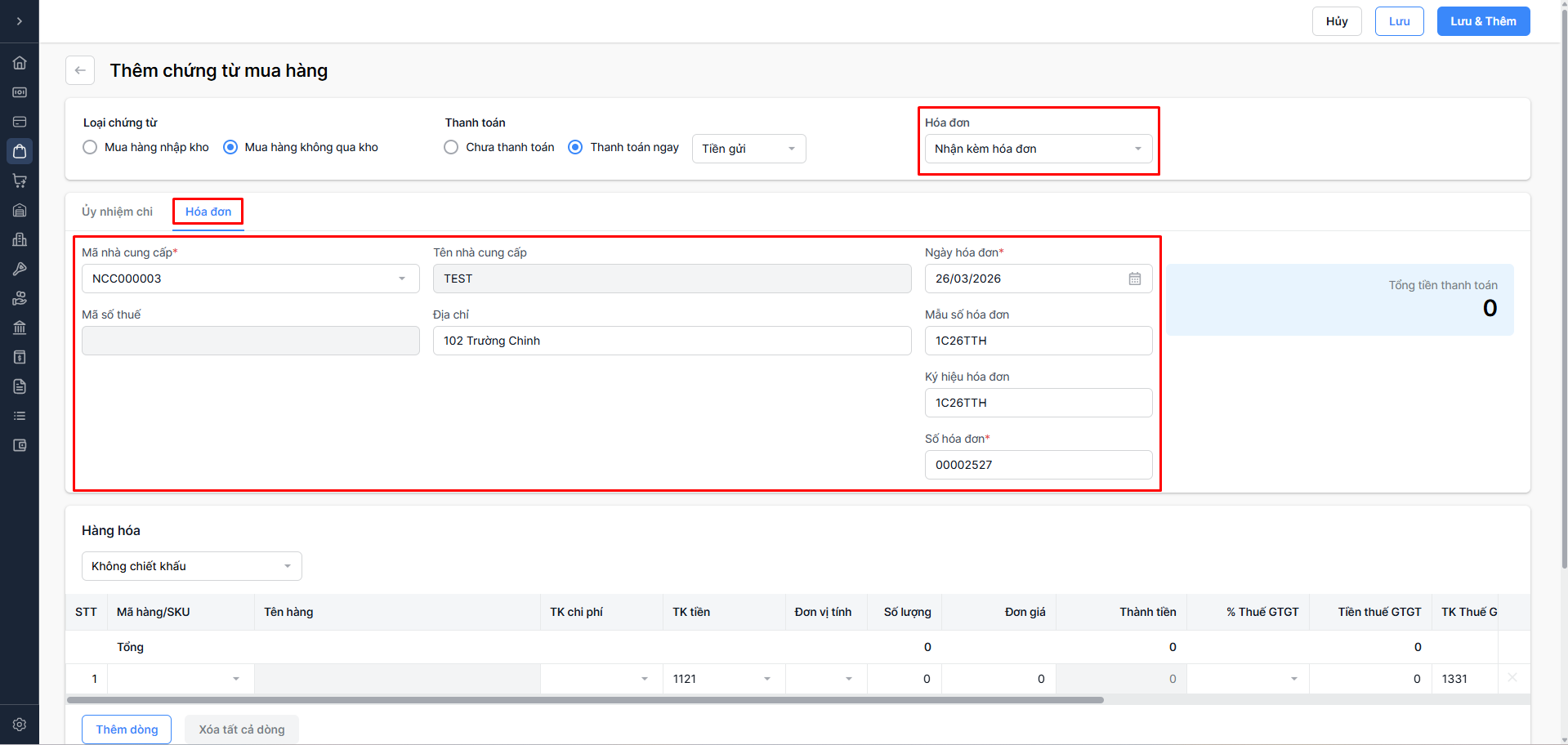Image resolution: width=1568 pixels, height=745 pixels.
Task: Switch to the Ủy nhiệm chi tab
Action: (x=117, y=212)
